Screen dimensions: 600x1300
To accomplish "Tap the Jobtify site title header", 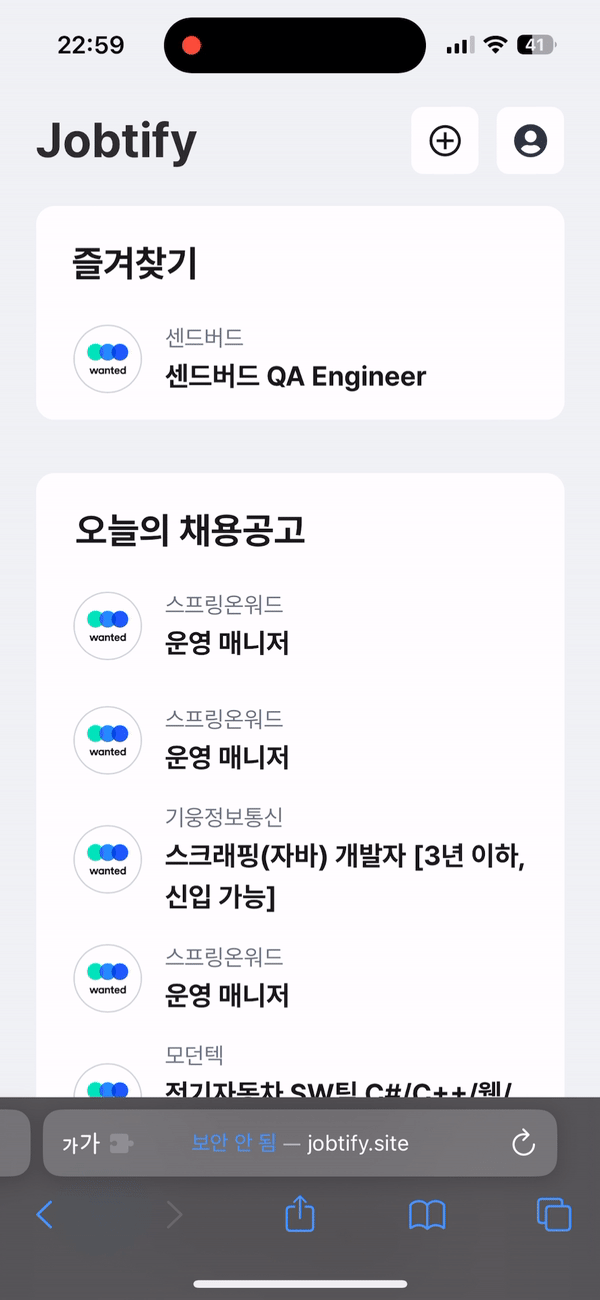I will tap(116, 140).
